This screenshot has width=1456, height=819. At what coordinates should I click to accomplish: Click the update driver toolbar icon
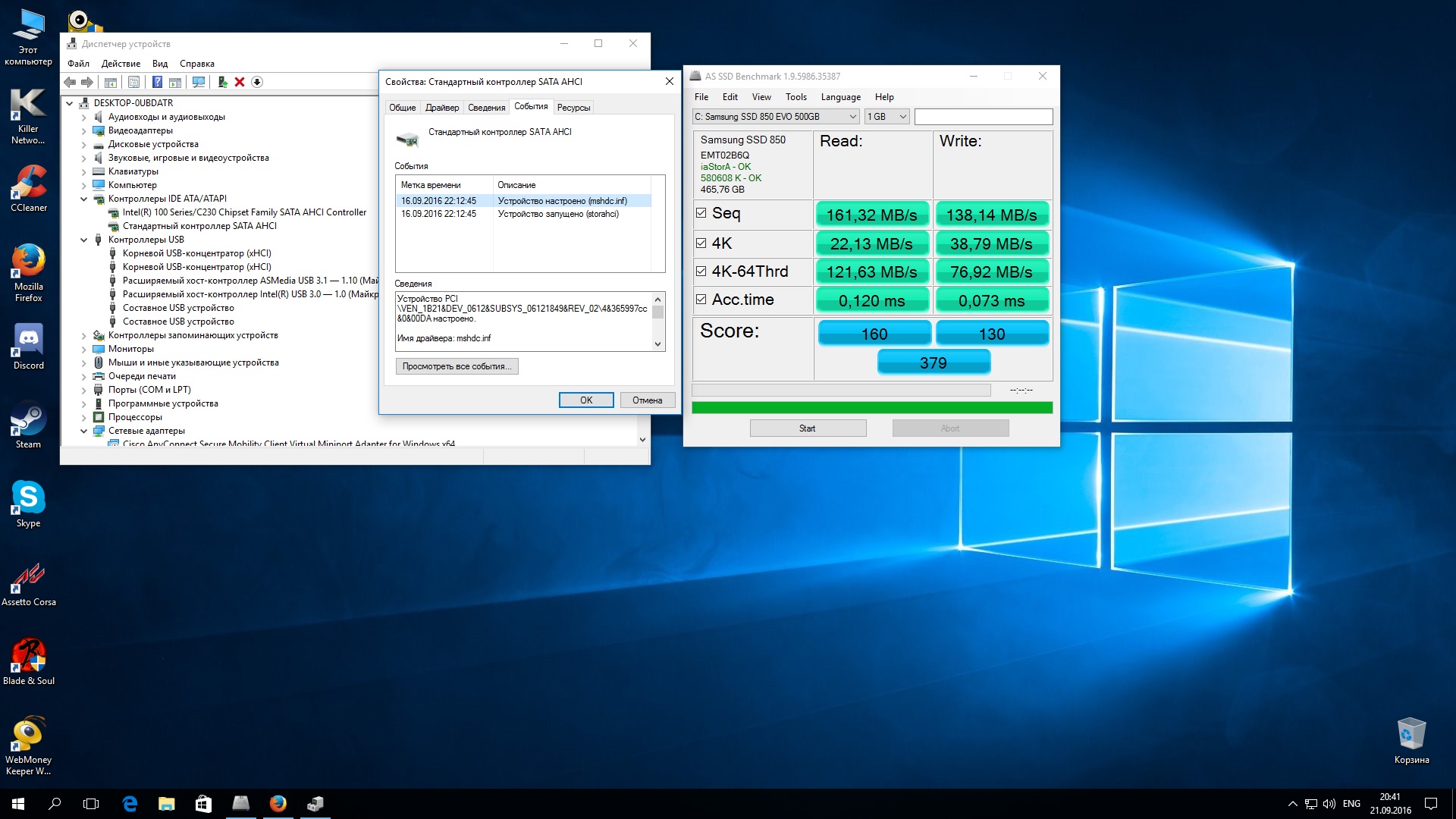click(222, 82)
